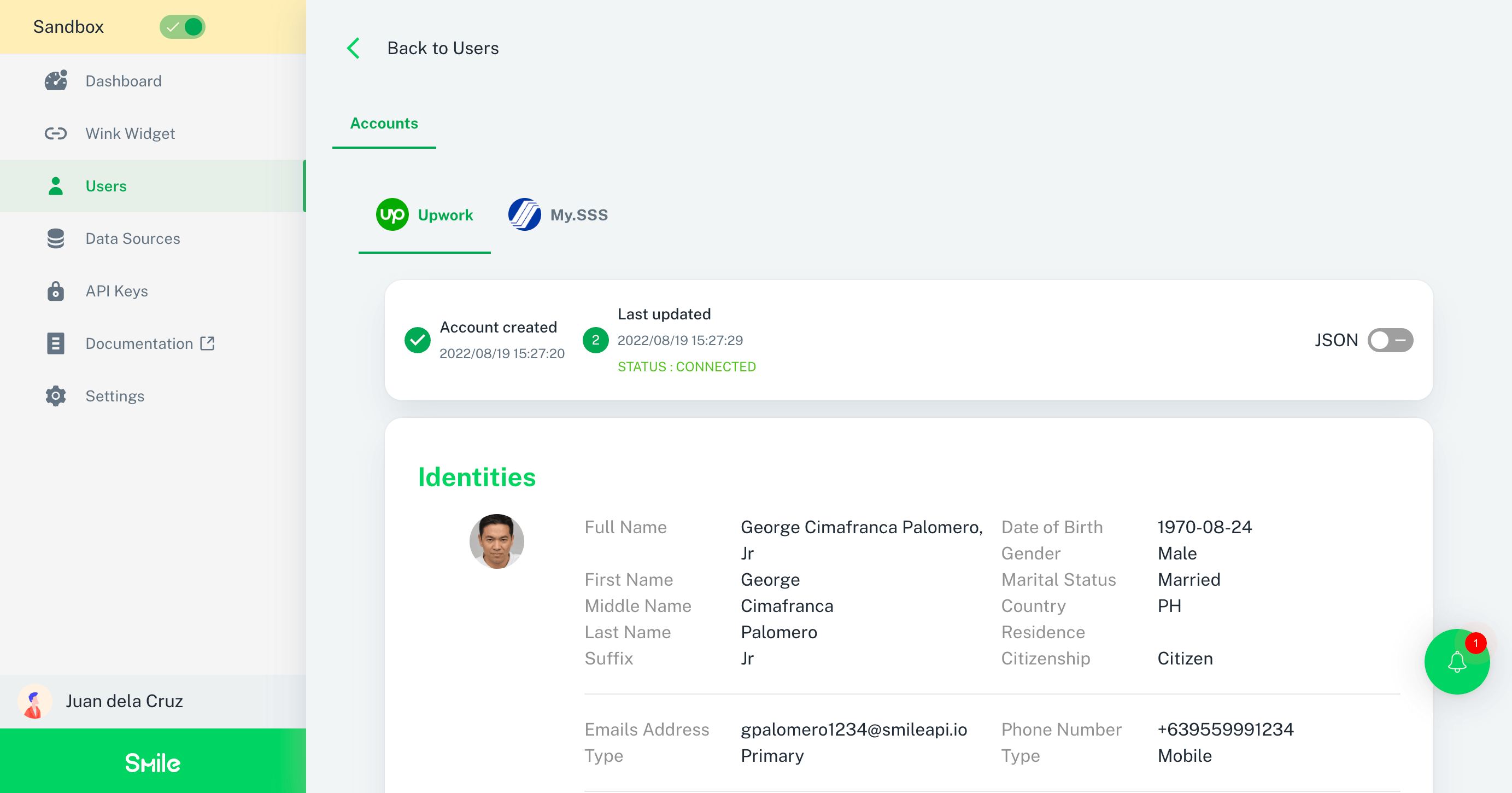Disable the Sandbox mode toggle
Screen dimensions: 1512x793
183,27
